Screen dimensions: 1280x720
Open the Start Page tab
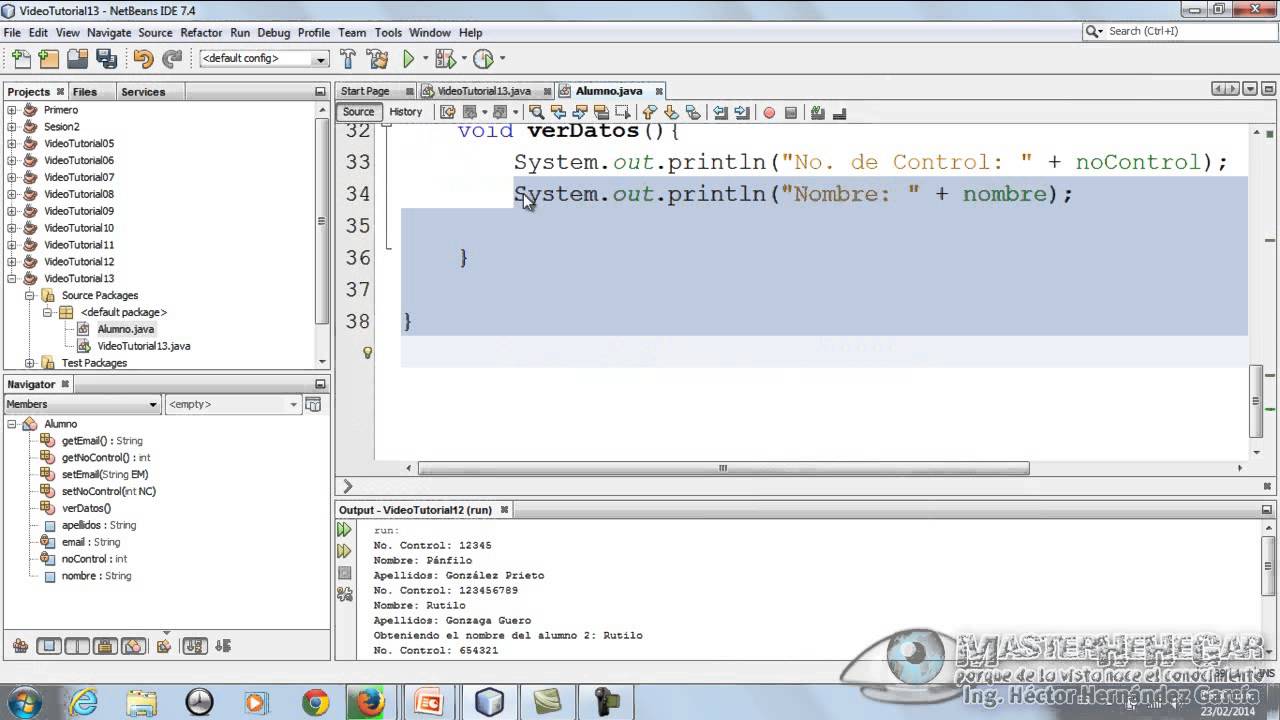(x=365, y=91)
